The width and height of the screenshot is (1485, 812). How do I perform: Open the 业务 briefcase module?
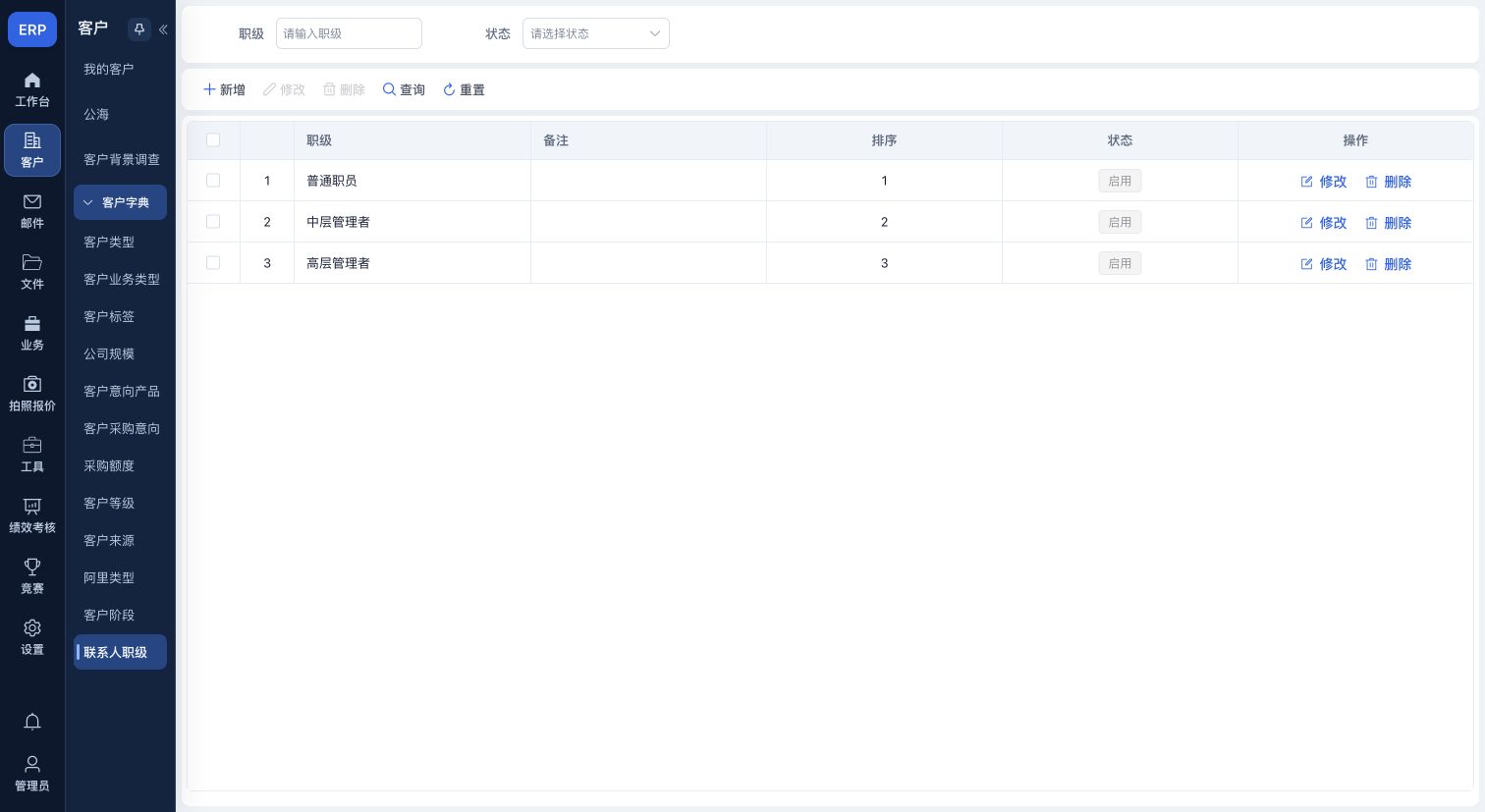[32, 333]
